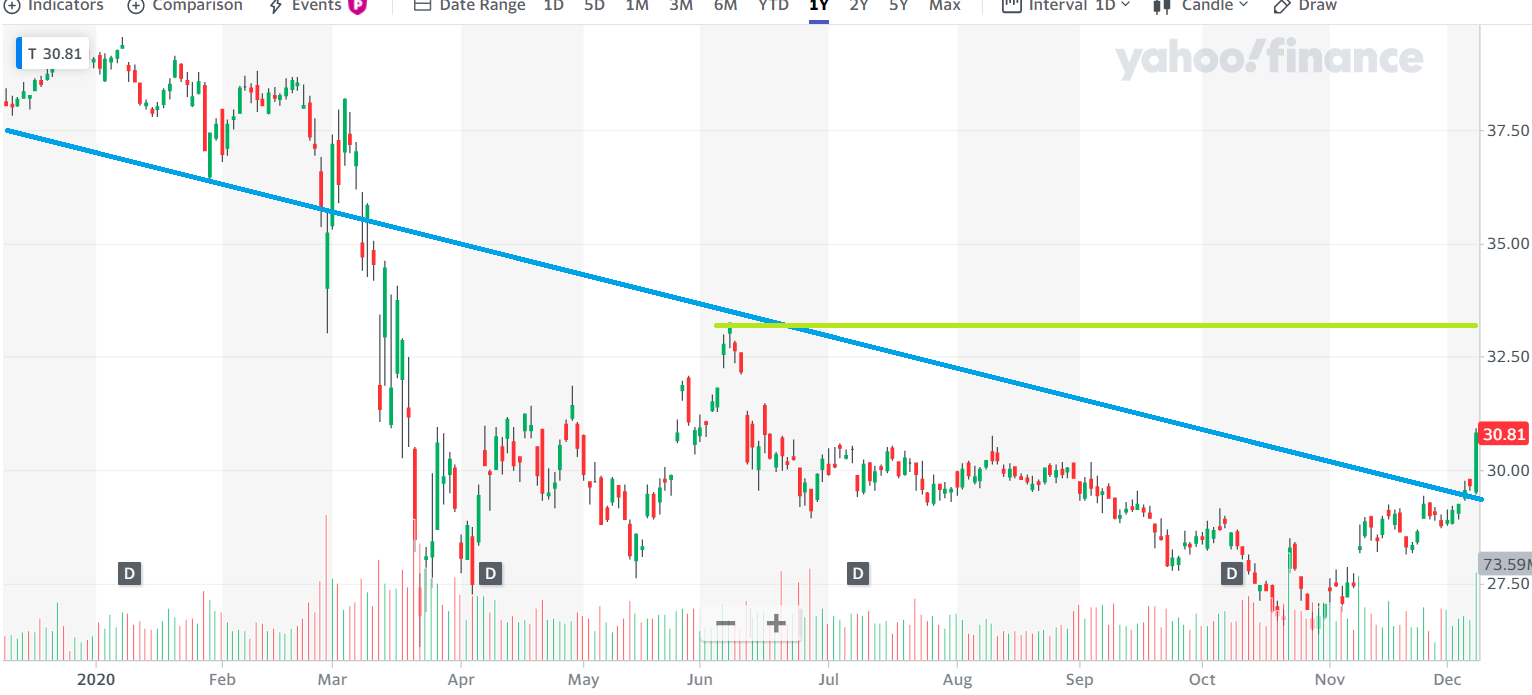This screenshot has width=1532, height=695.
Task: Select the 1Y range
Action: pyautogui.click(x=819, y=6)
